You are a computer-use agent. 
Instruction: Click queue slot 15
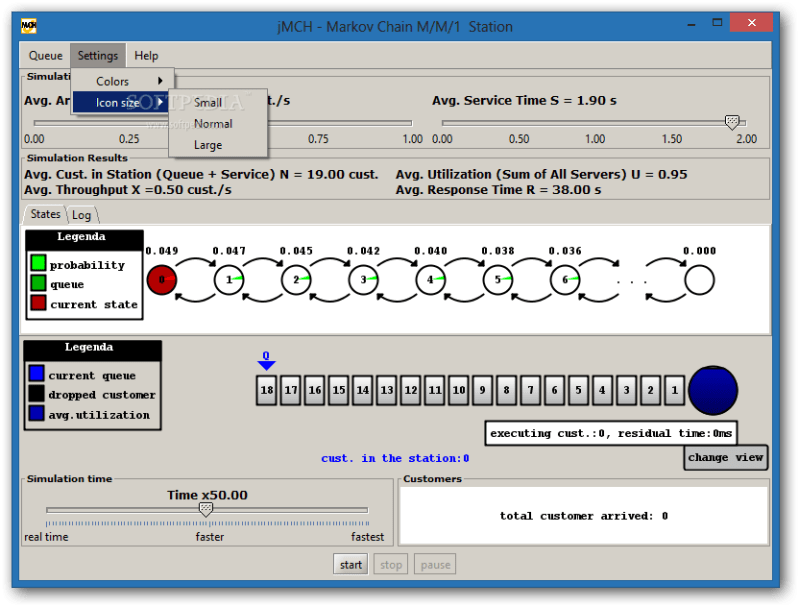click(x=338, y=390)
